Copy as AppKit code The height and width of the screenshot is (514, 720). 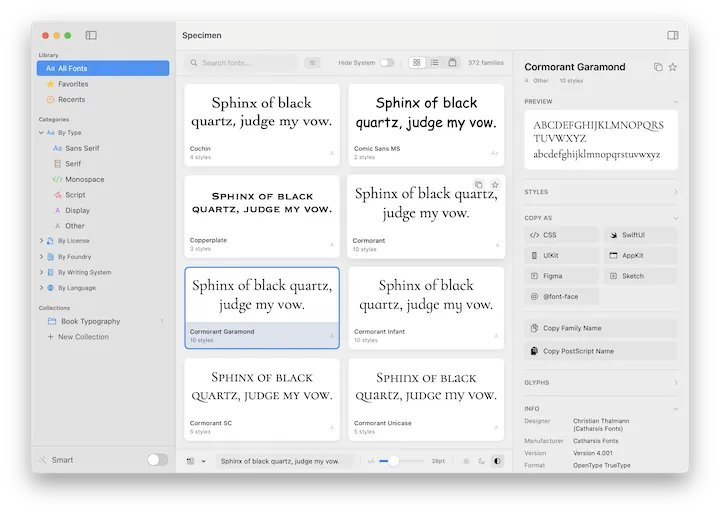(x=640, y=255)
